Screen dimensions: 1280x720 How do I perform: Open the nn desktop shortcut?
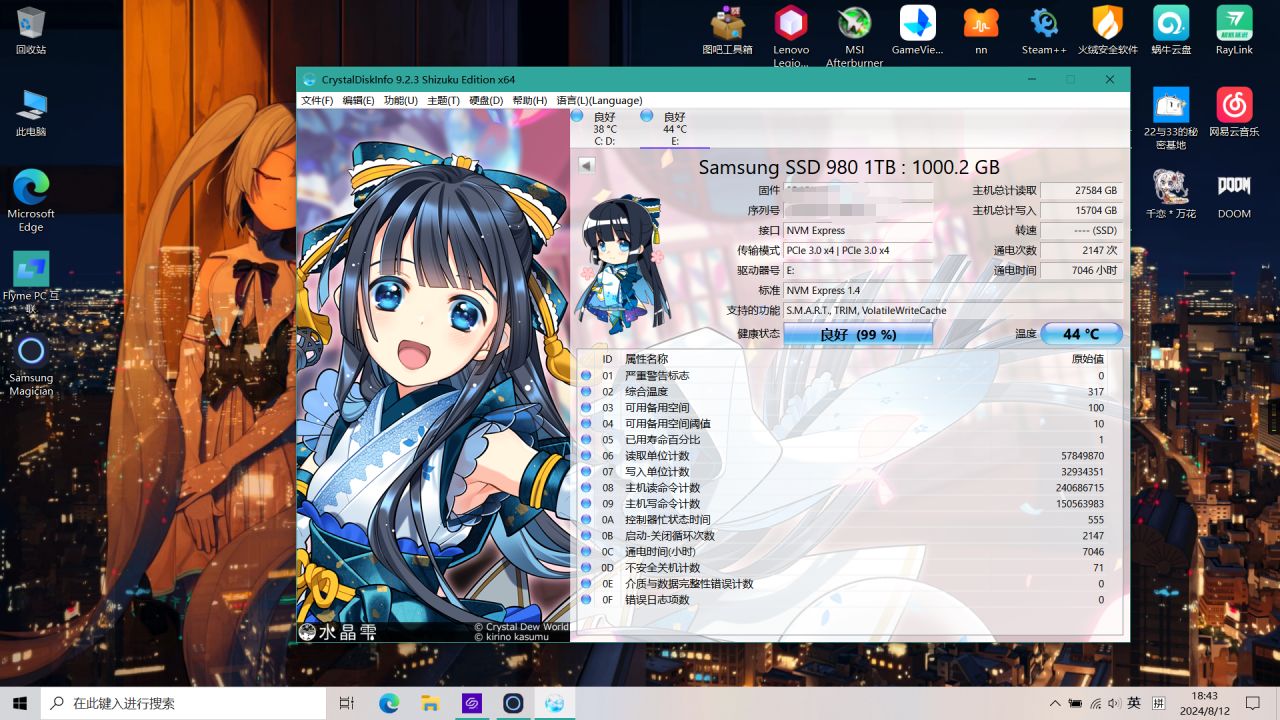[981, 31]
